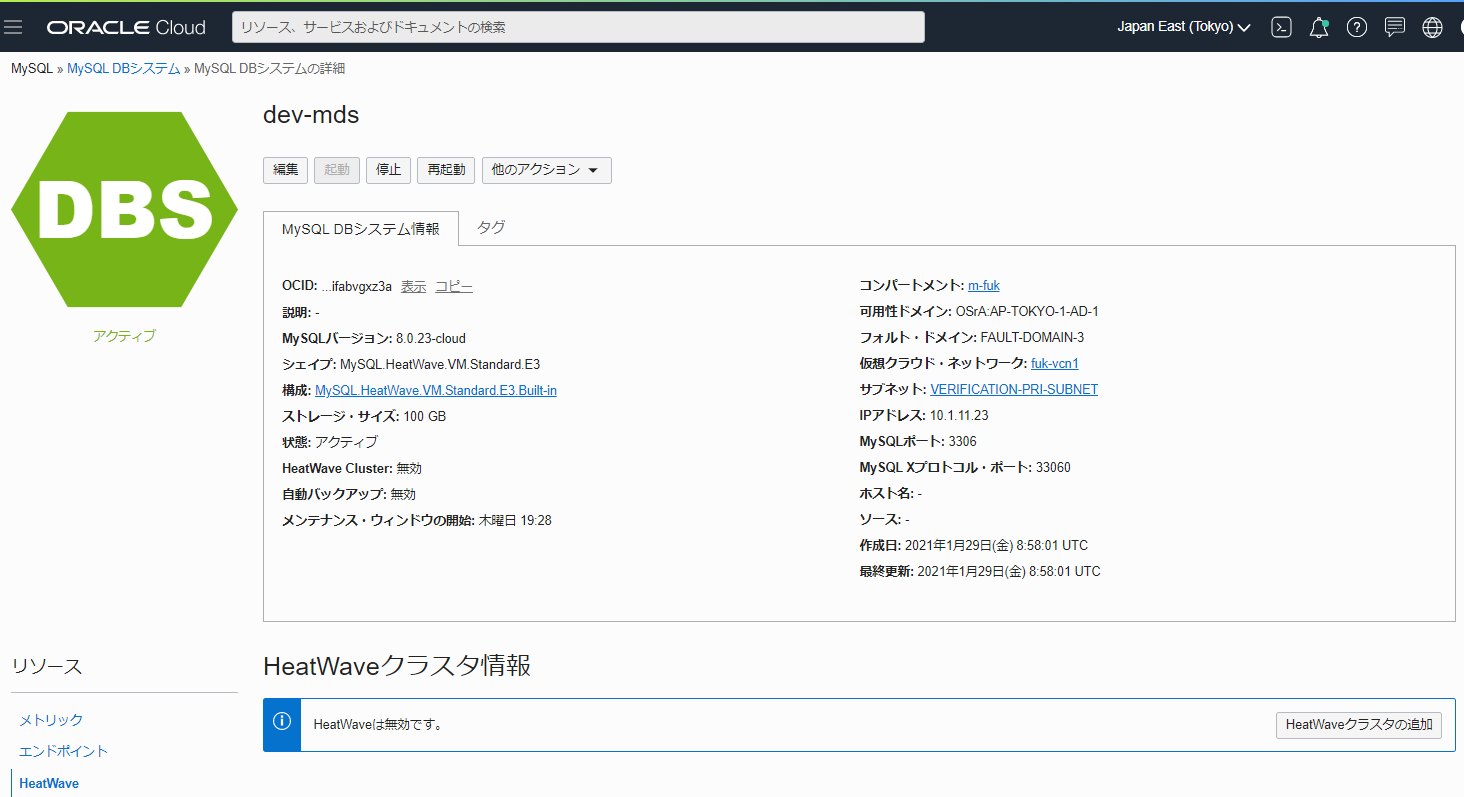Open the 他のアクション dropdown
This screenshot has width=1464, height=797.
coord(546,170)
